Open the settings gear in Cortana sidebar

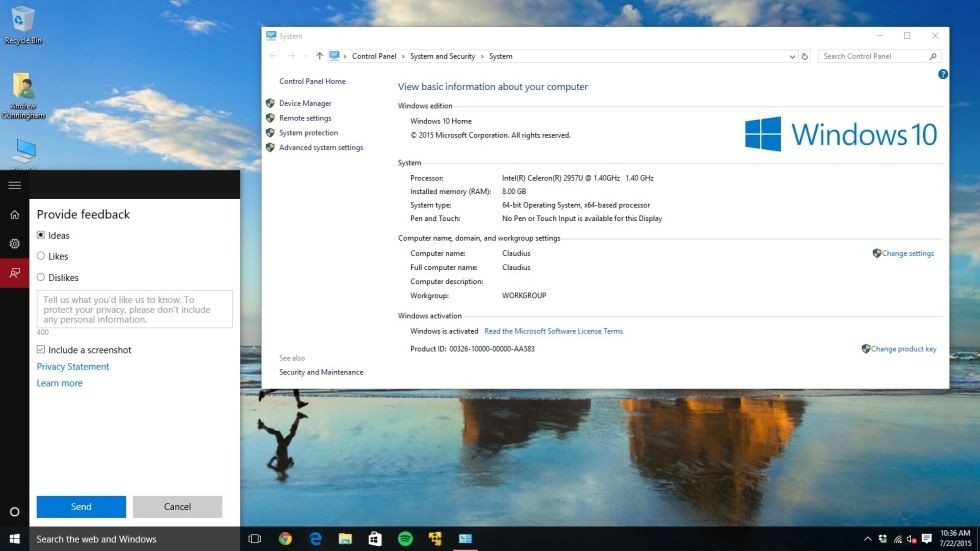(14, 244)
